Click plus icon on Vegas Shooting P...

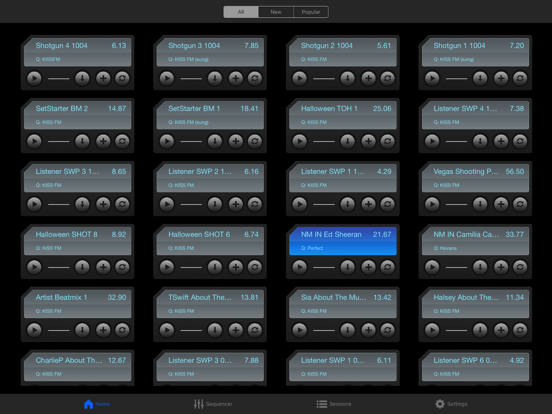[501, 204]
